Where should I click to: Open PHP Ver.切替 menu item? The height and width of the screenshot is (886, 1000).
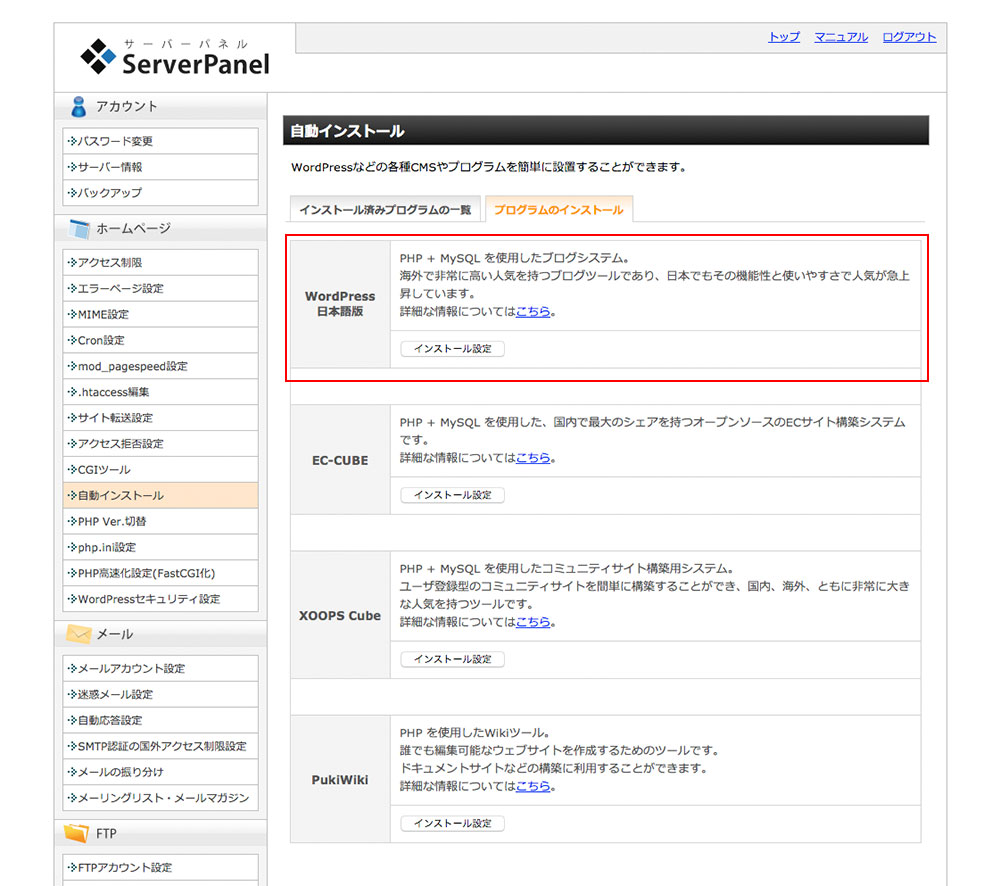[x=161, y=521]
